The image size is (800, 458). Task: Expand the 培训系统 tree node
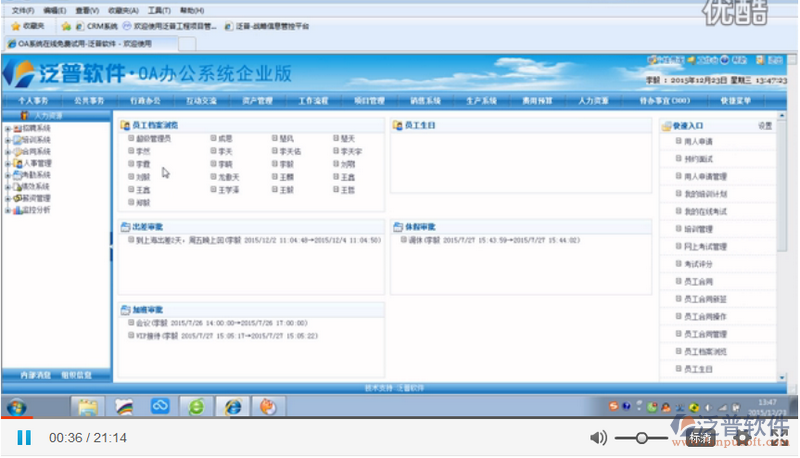(x=7, y=140)
